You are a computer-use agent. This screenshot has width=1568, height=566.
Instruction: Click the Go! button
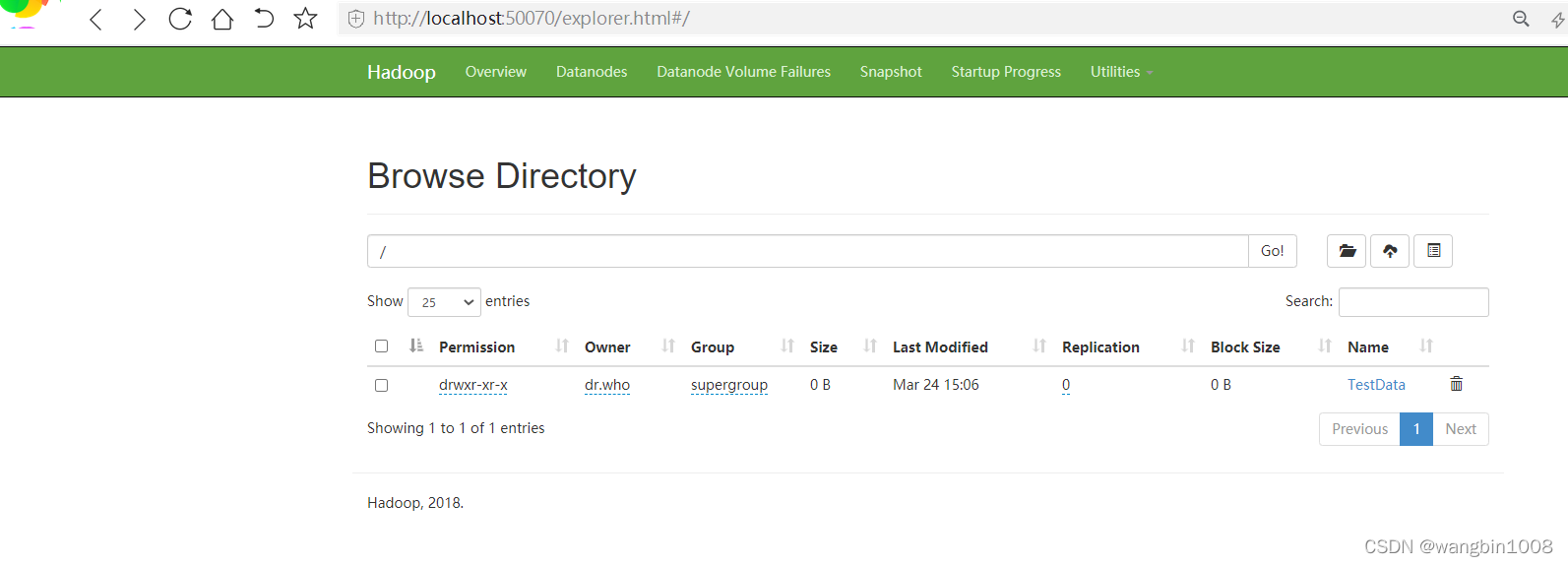1273,251
